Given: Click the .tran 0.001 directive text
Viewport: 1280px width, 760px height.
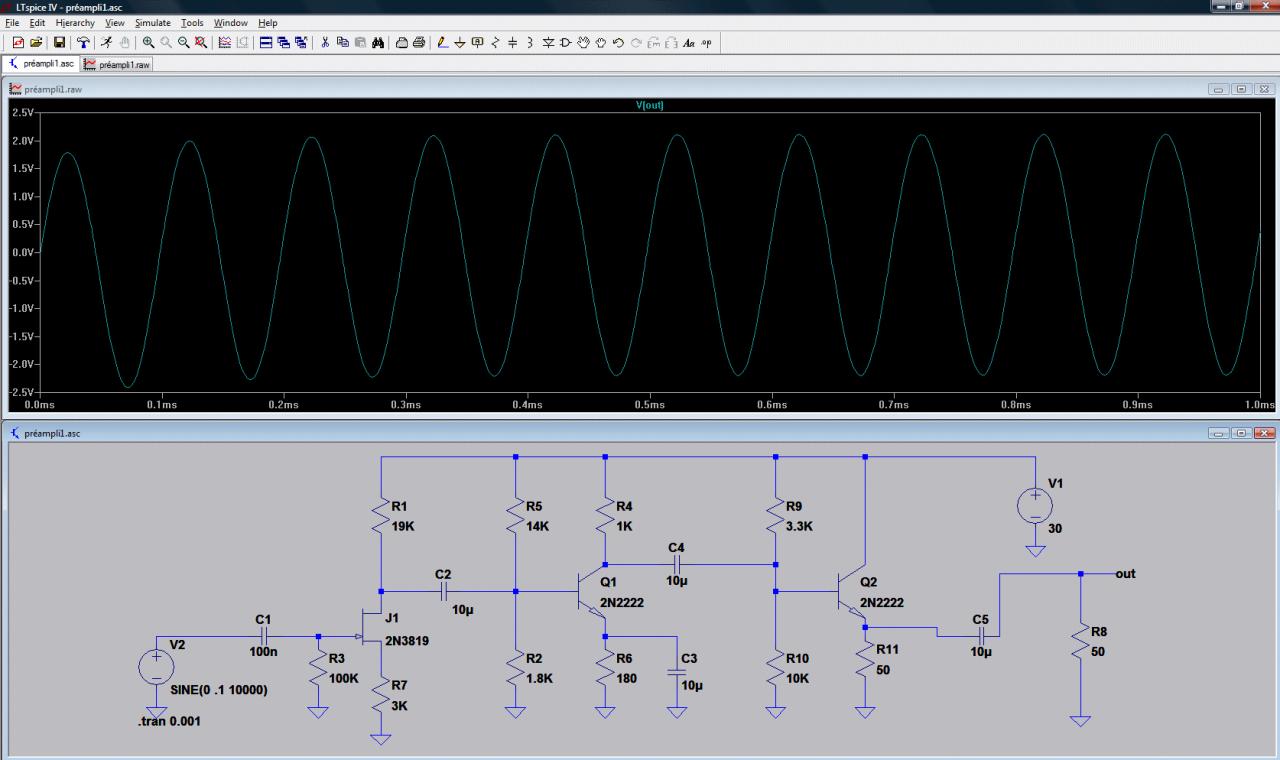Looking at the screenshot, I should click(x=168, y=720).
